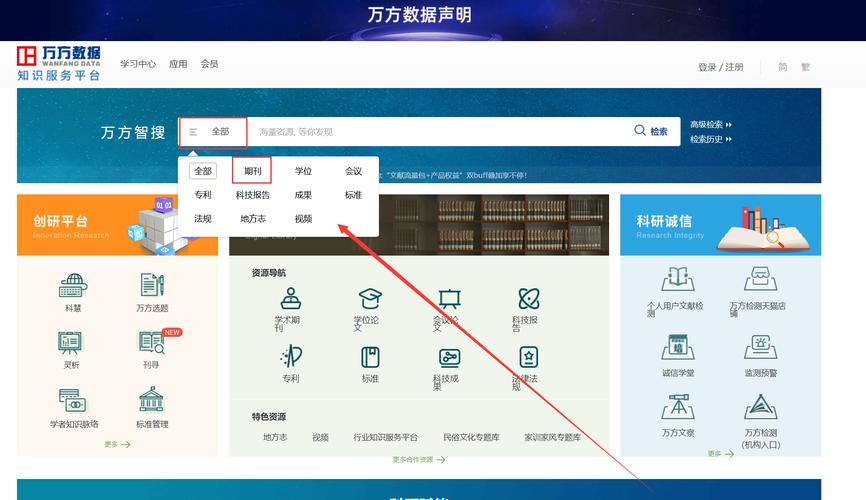Open the 学习中心 nav item
This screenshot has height=500, width=866.
pyautogui.click(x=138, y=64)
